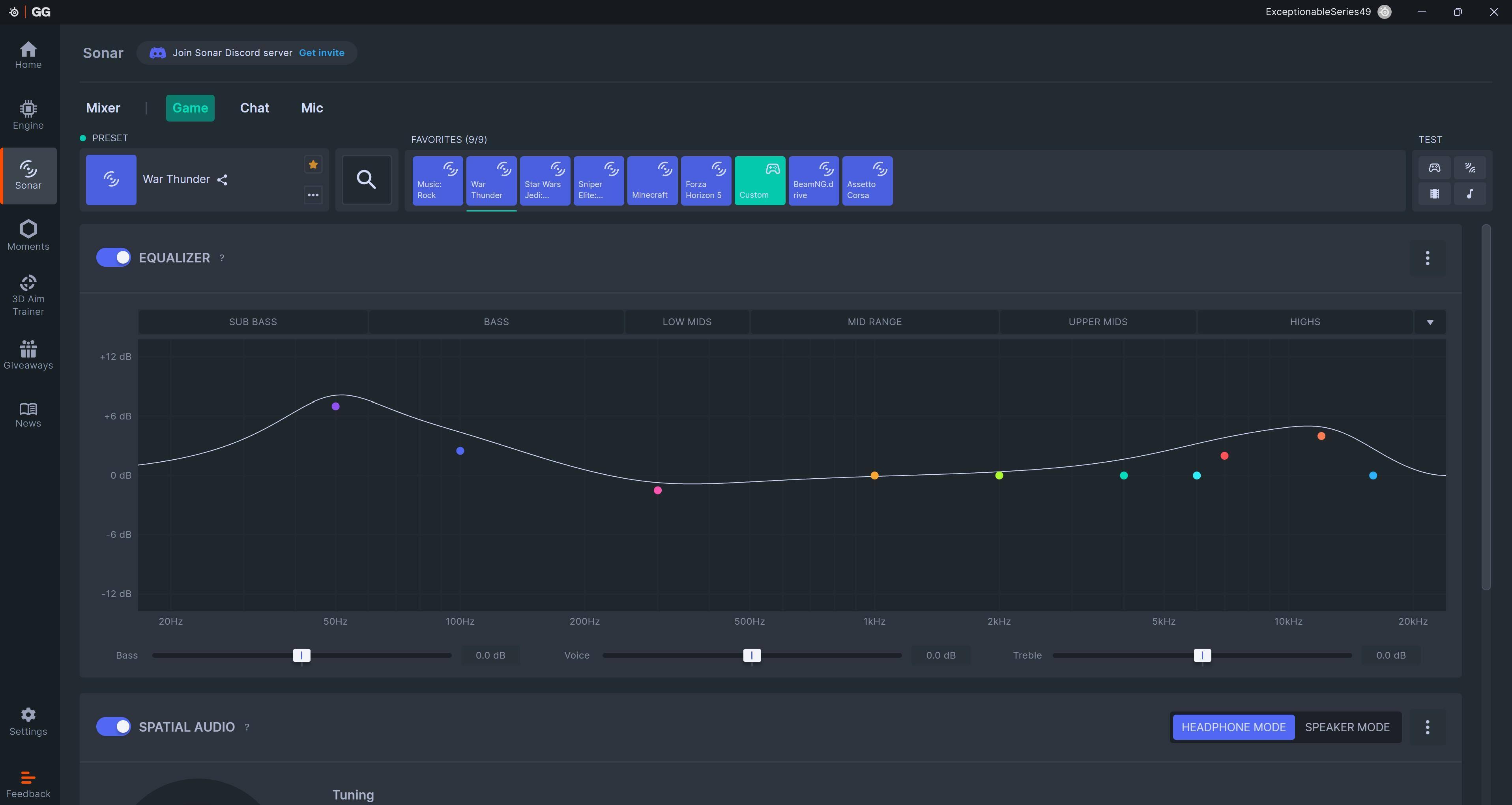The image size is (1512, 805).
Task: Load the Forza Horizon 5 favorite preset
Action: pyautogui.click(x=706, y=181)
